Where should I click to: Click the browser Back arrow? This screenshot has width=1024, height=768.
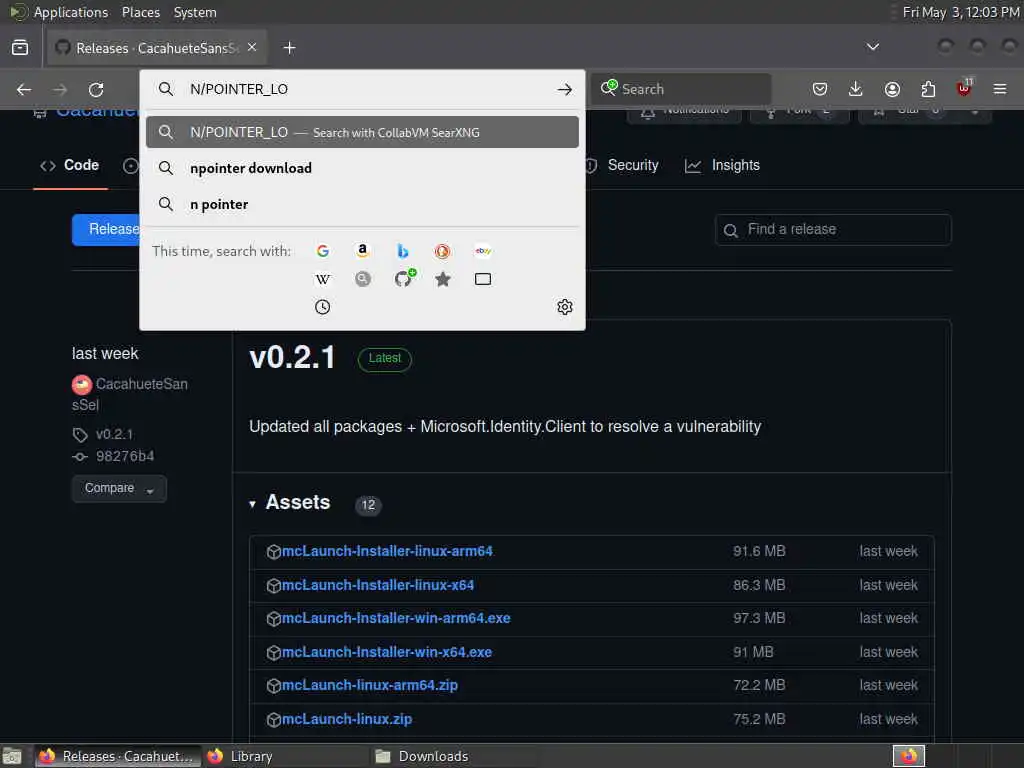24,89
